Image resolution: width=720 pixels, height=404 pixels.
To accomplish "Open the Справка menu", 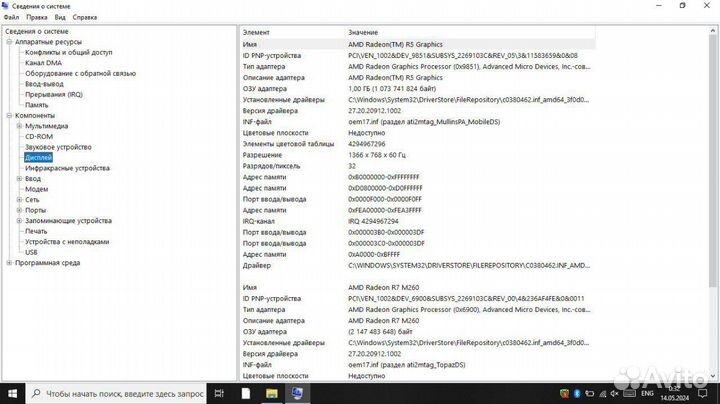I will point(85,17).
